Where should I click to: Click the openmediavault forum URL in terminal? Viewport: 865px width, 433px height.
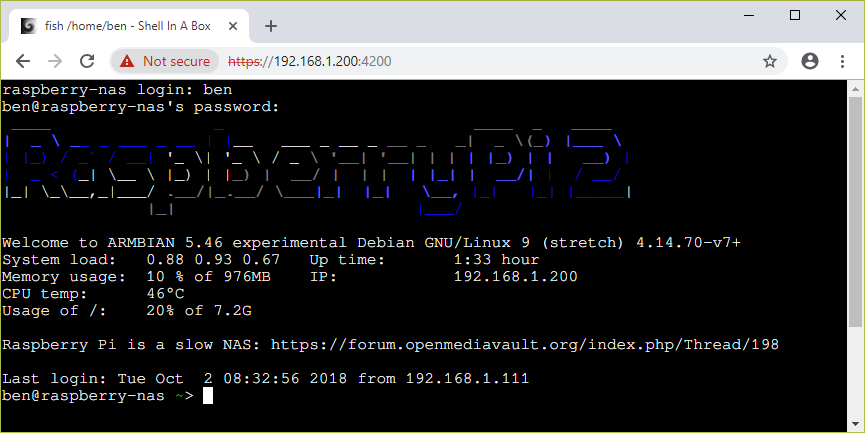tap(524, 345)
